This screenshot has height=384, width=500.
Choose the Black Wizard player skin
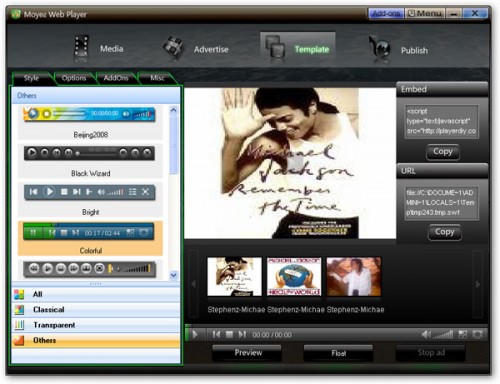click(90, 161)
